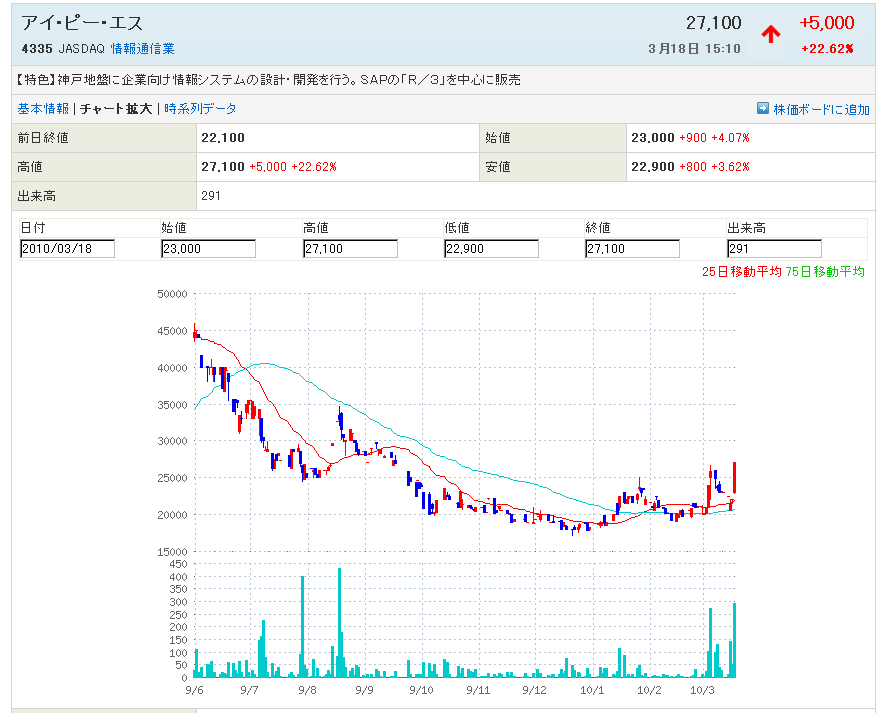This screenshot has height=713, width=883.
Task: Click the tallest volume bar in the chart
Action: pyautogui.click(x=340, y=622)
